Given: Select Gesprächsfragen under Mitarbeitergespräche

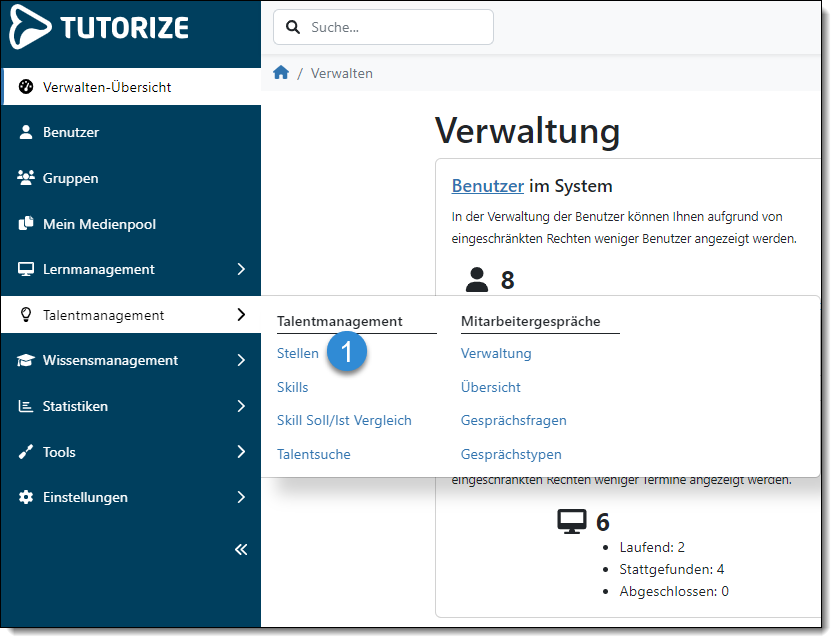Looking at the screenshot, I should pyautogui.click(x=513, y=420).
